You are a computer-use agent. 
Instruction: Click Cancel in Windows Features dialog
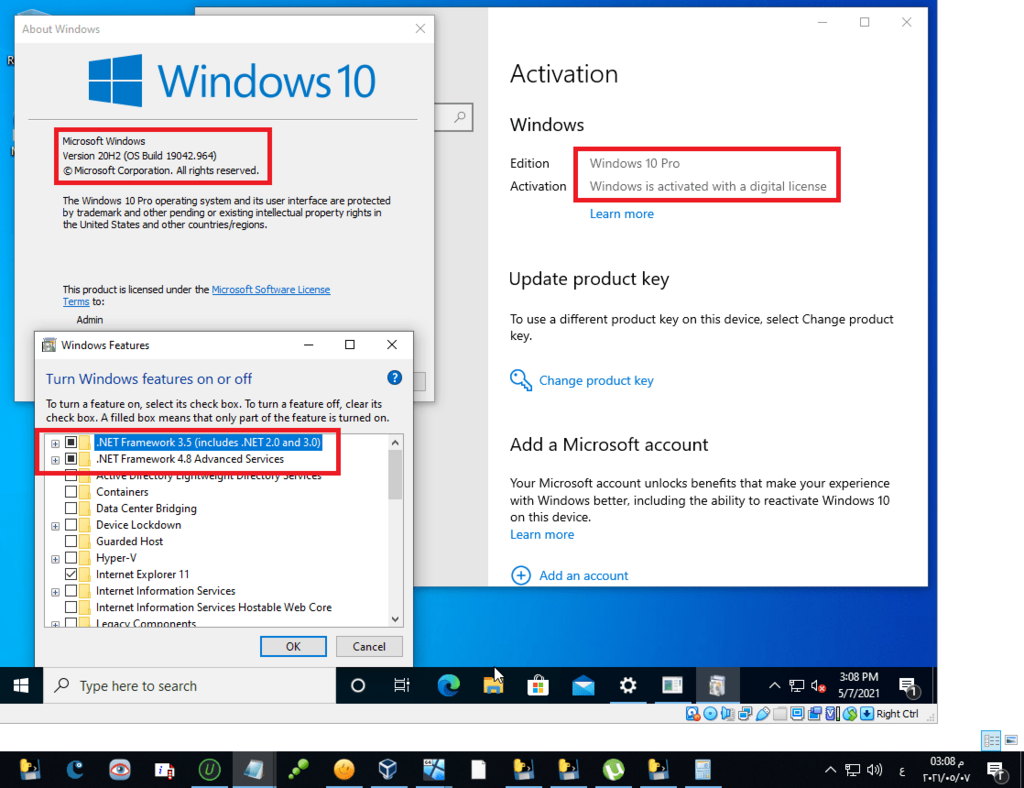point(369,646)
